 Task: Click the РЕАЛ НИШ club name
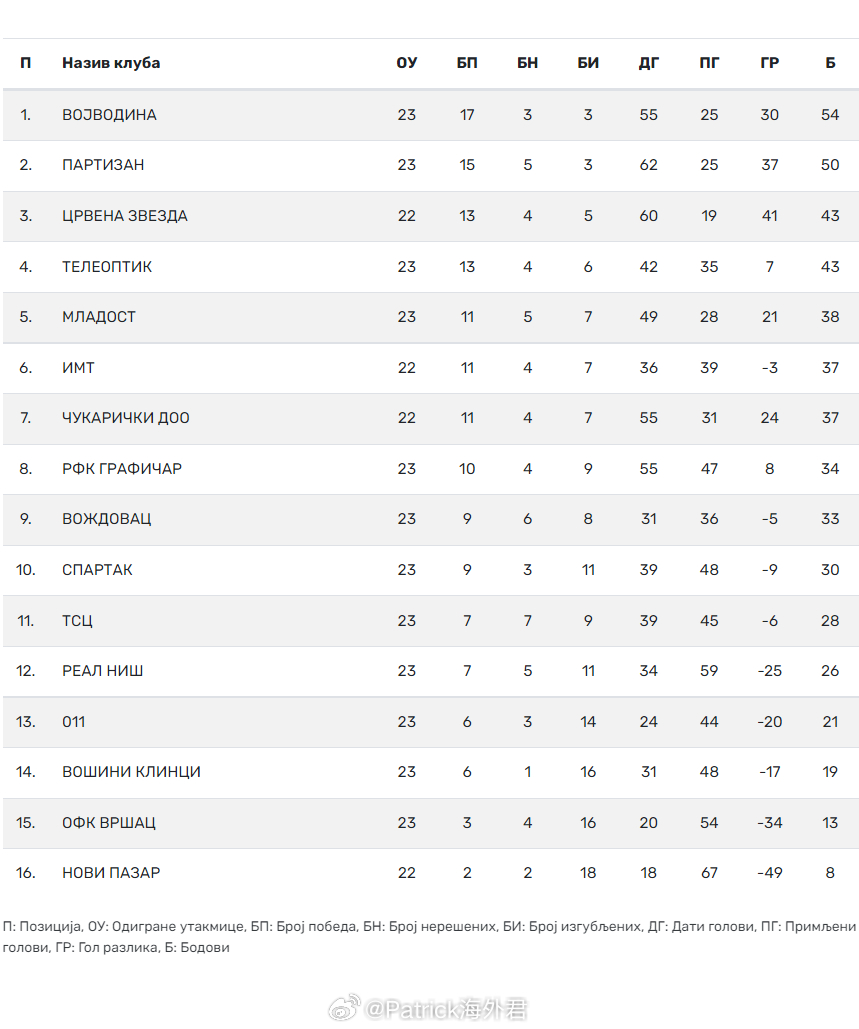tap(102, 671)
